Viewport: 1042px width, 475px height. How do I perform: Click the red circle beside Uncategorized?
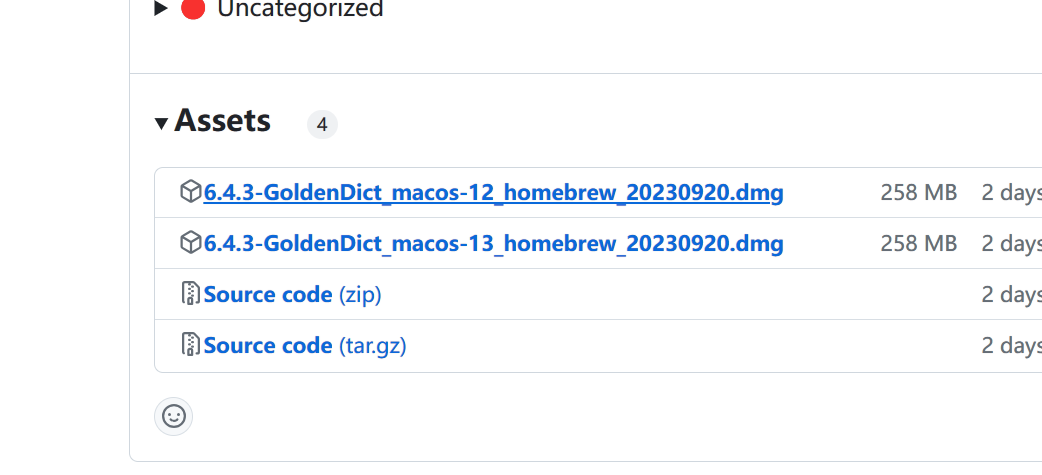(x=193, y=8)
